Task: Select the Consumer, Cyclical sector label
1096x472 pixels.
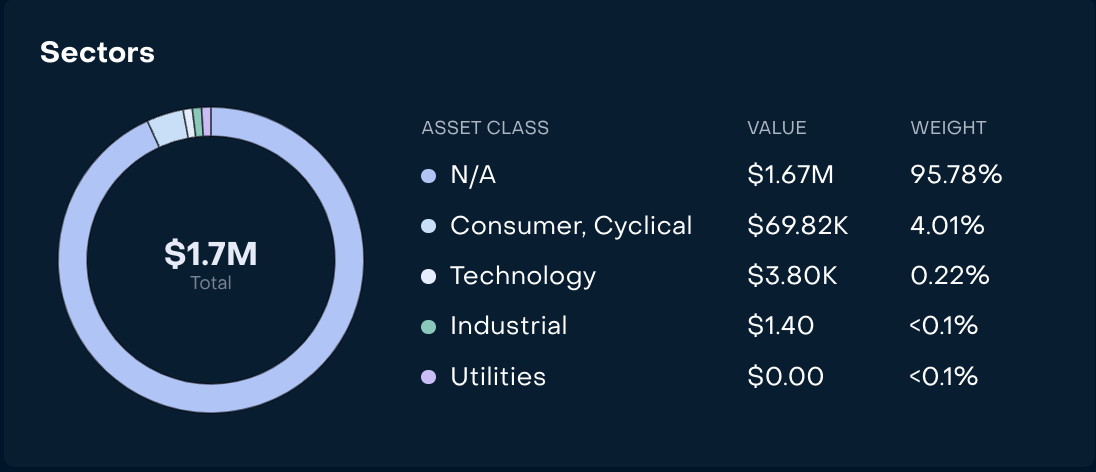Action: [x=571, y=226]
